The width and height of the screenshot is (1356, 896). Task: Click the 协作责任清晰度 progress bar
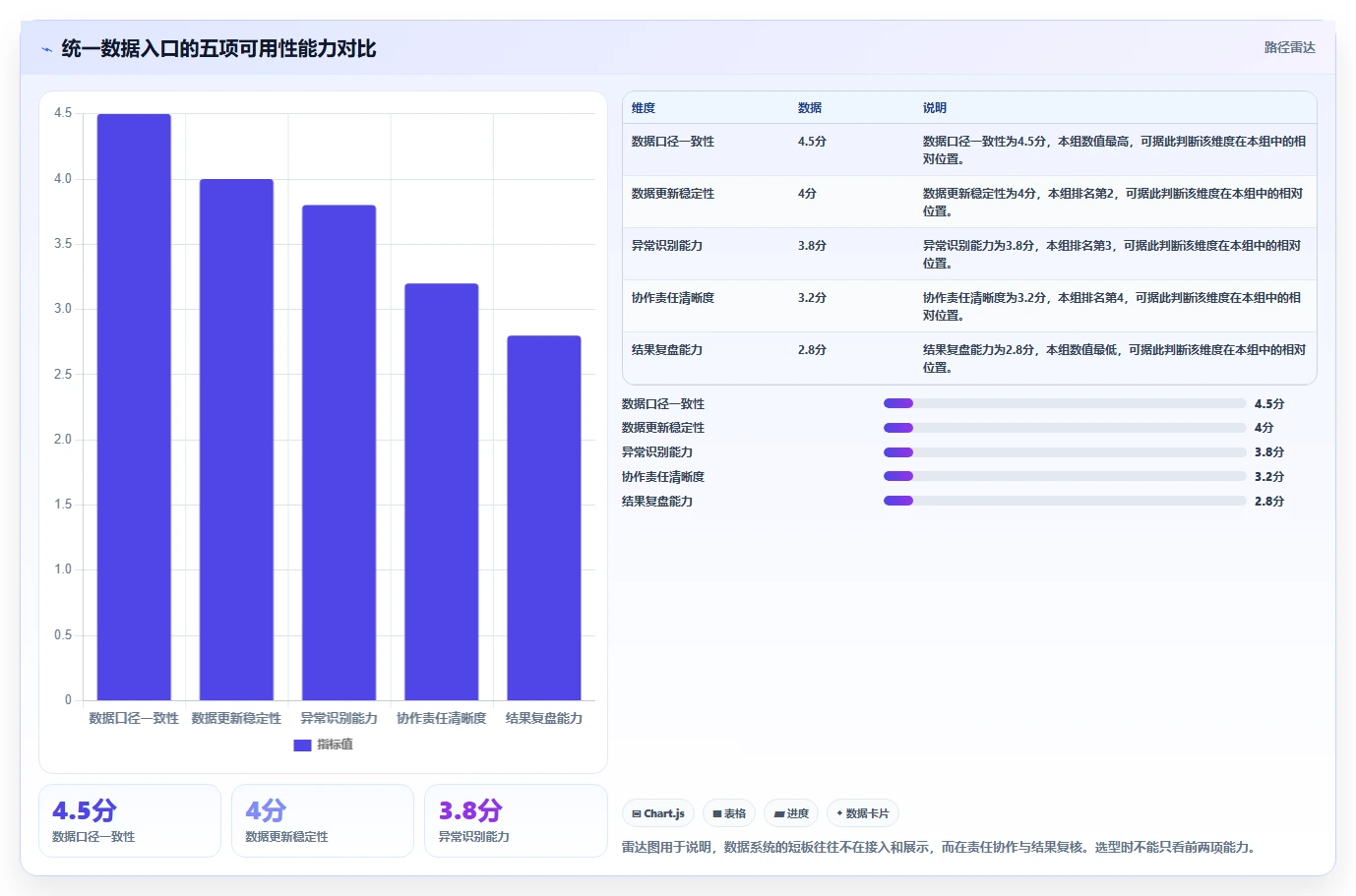[1065, 476]
